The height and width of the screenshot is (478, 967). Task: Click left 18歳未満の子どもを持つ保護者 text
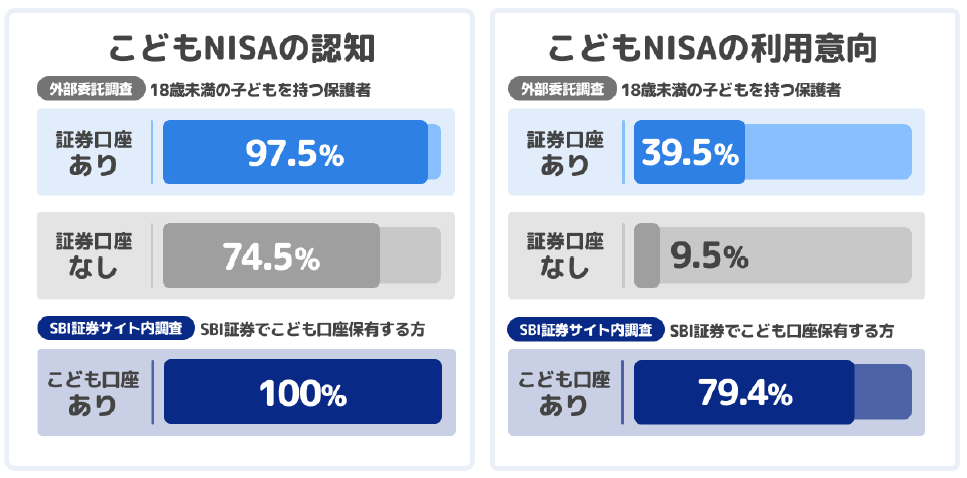260,90
